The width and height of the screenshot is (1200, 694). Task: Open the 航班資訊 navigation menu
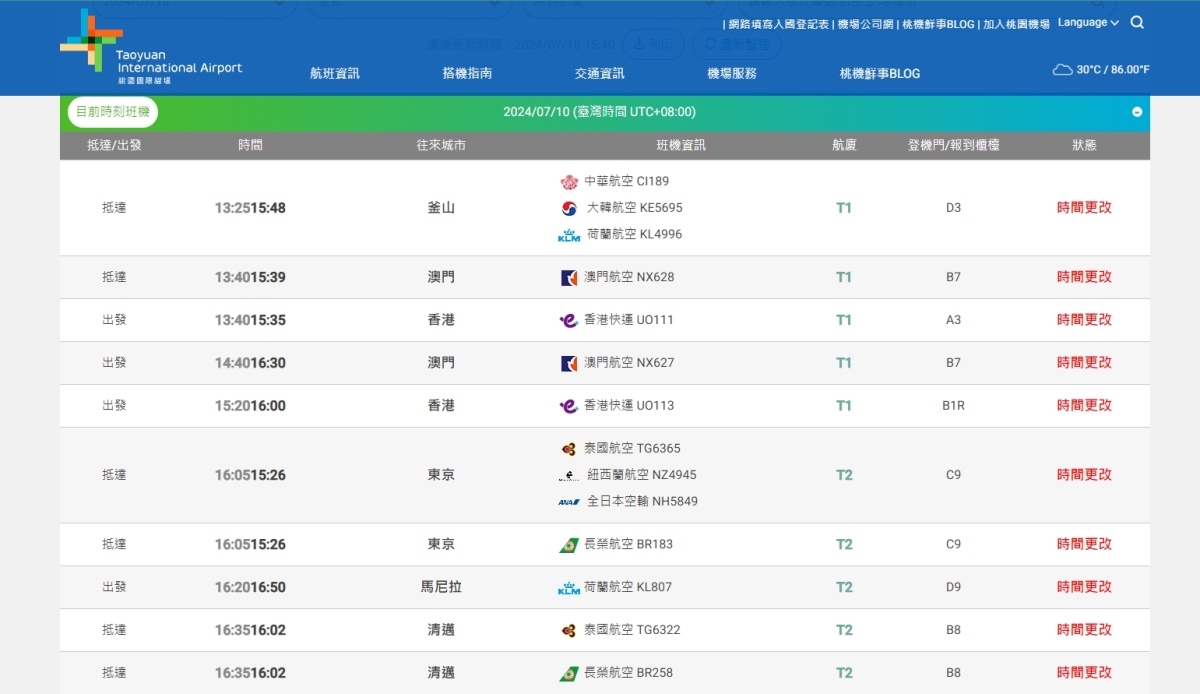(335, 73)
